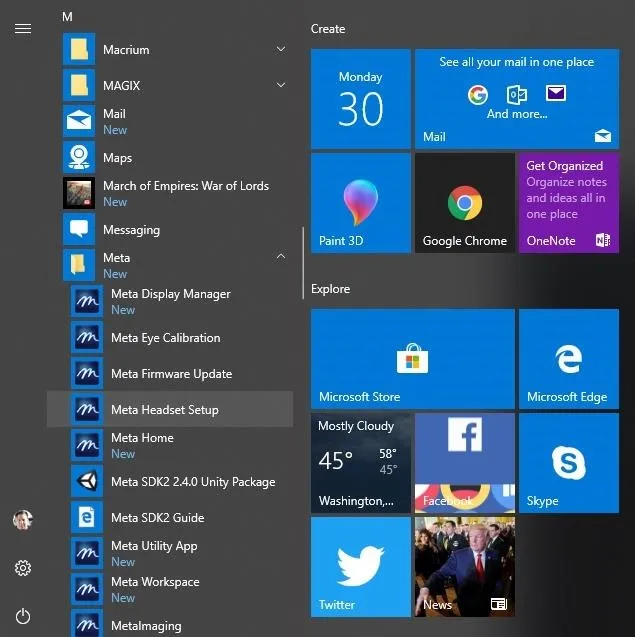
Task: Open Settings via the gear icon
Action: coord(23,568)
